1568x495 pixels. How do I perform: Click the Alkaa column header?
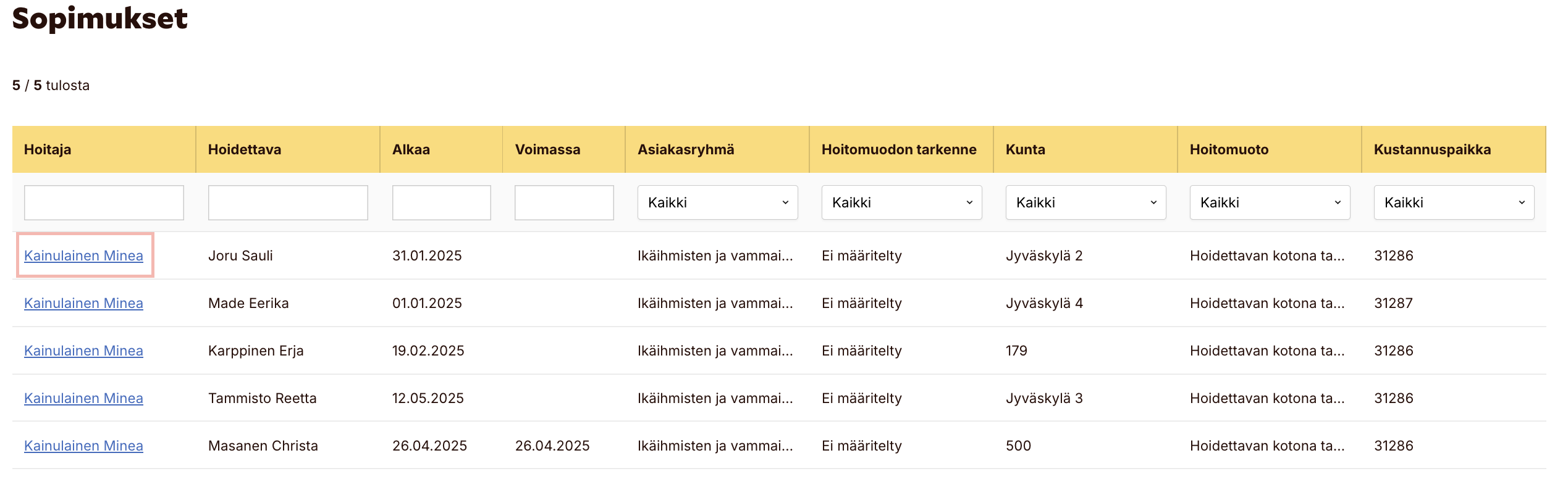411,149
